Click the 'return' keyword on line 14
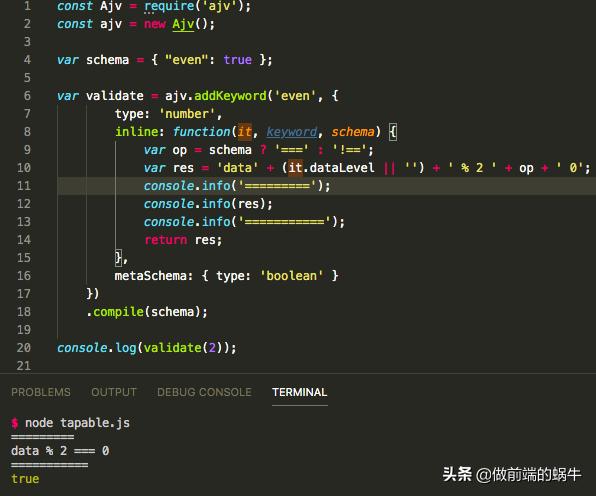The width and height of the screenshot is (596, 496). pos(166,240)
